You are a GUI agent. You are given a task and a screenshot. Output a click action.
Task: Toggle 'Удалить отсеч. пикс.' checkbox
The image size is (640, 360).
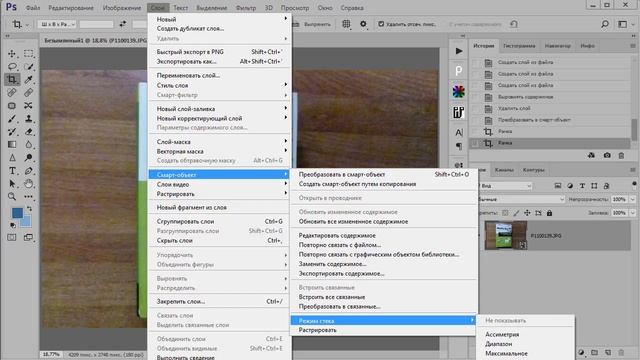coord(381,24)
